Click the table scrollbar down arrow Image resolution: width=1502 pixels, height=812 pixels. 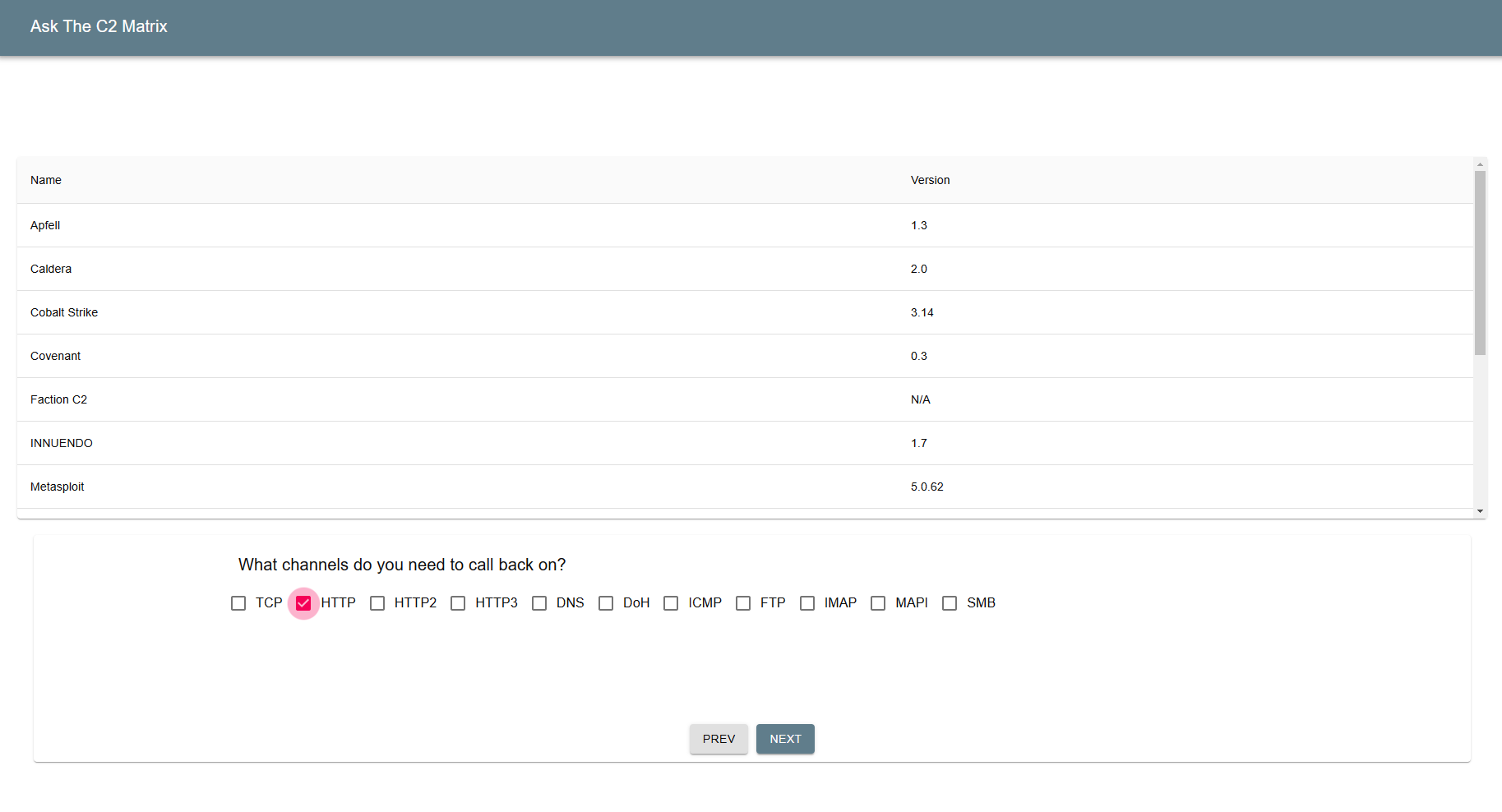(x=1480, y=511)
